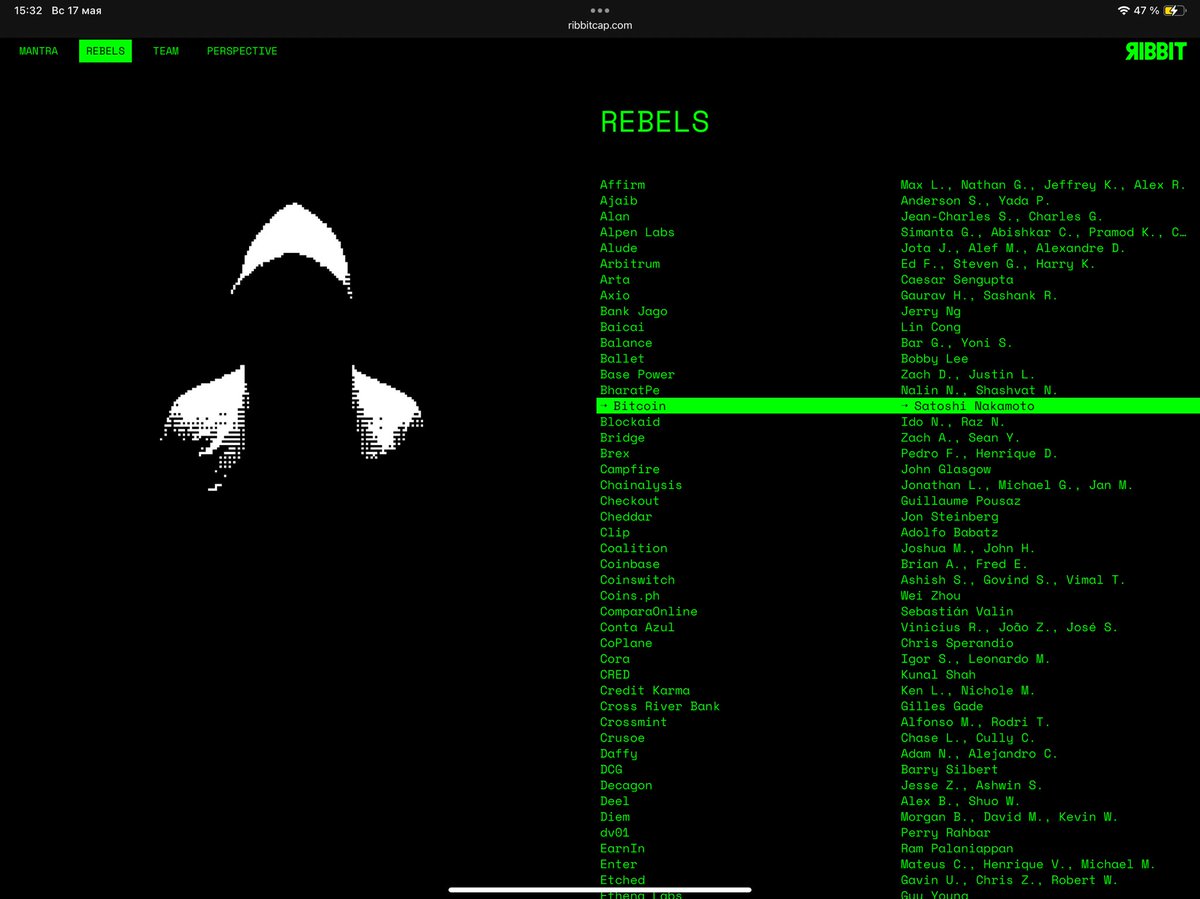Click the EarnIn list item
1200x899 pixels.
622,849
